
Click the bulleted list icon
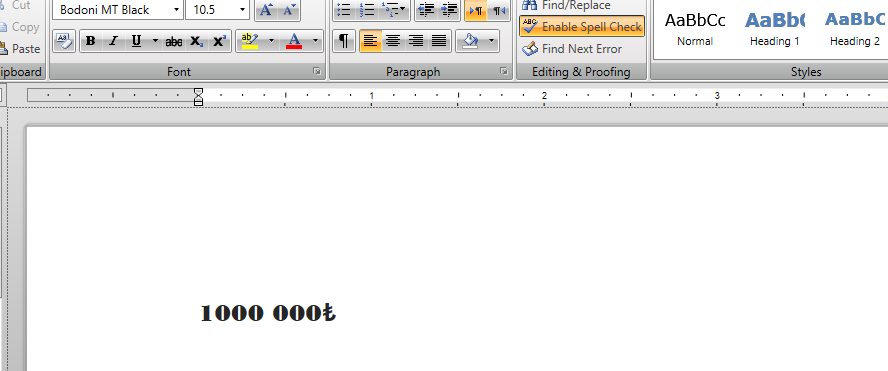pos(344,10)
